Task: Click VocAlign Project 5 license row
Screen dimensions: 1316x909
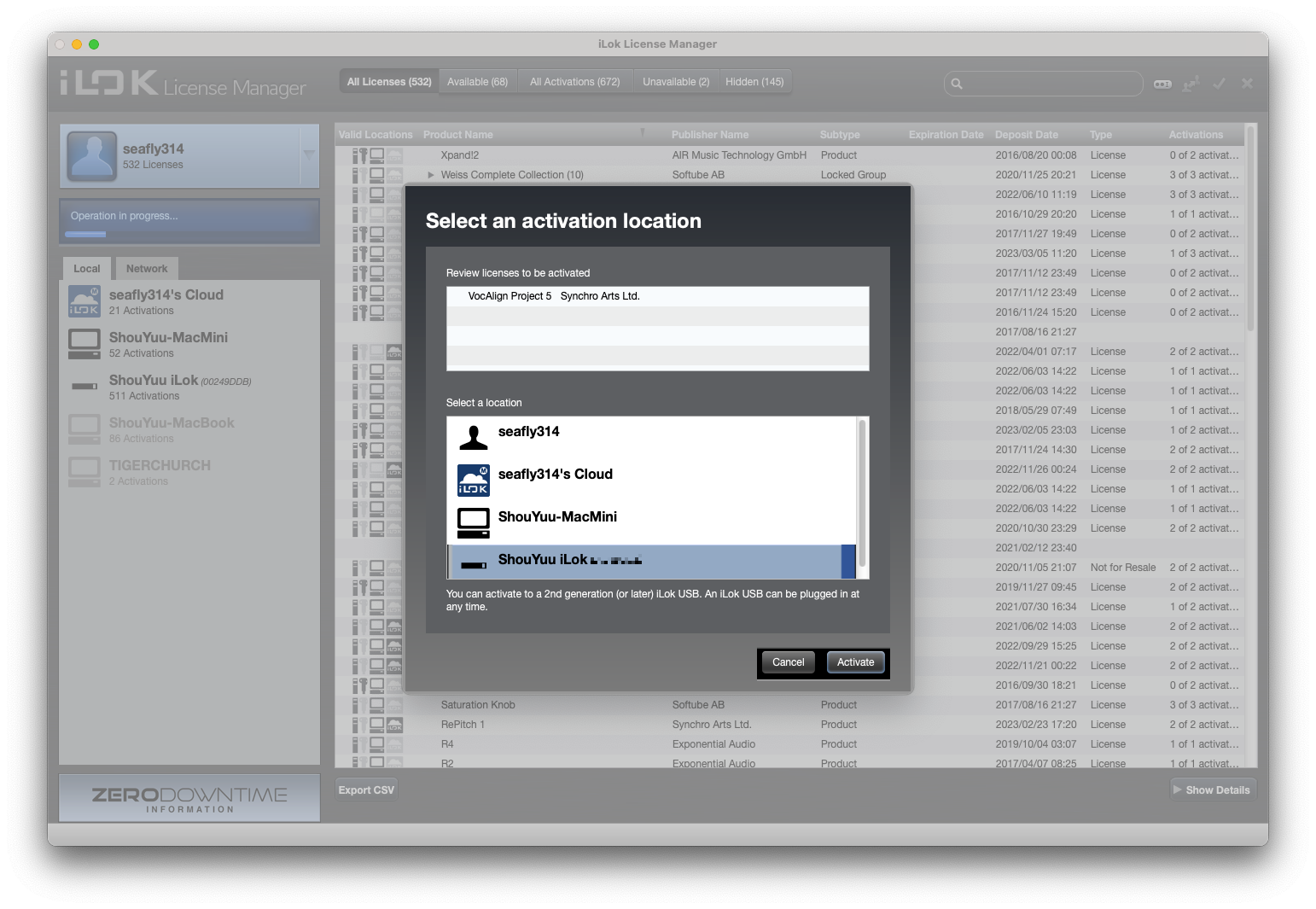Action: click(657, 296)
